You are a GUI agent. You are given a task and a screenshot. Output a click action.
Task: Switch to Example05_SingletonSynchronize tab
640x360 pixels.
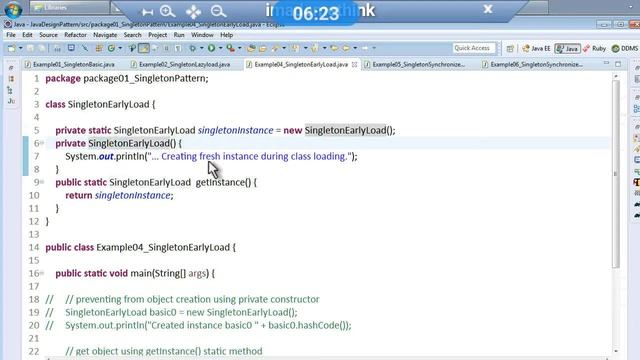416,64
